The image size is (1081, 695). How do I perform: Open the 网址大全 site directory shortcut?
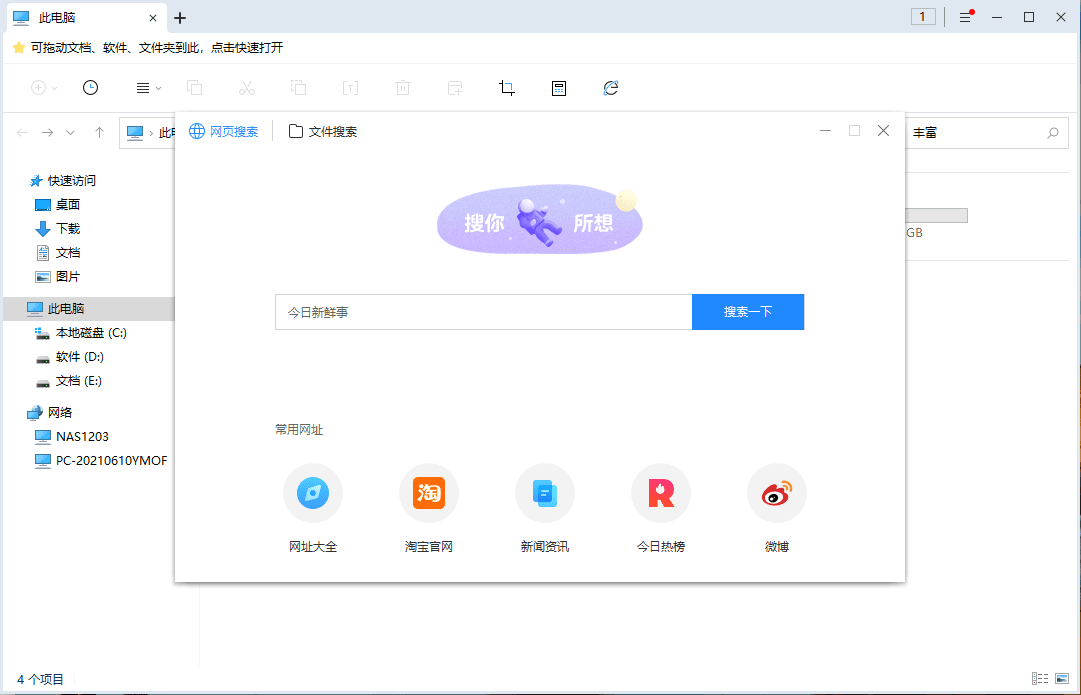pos(312,492)
